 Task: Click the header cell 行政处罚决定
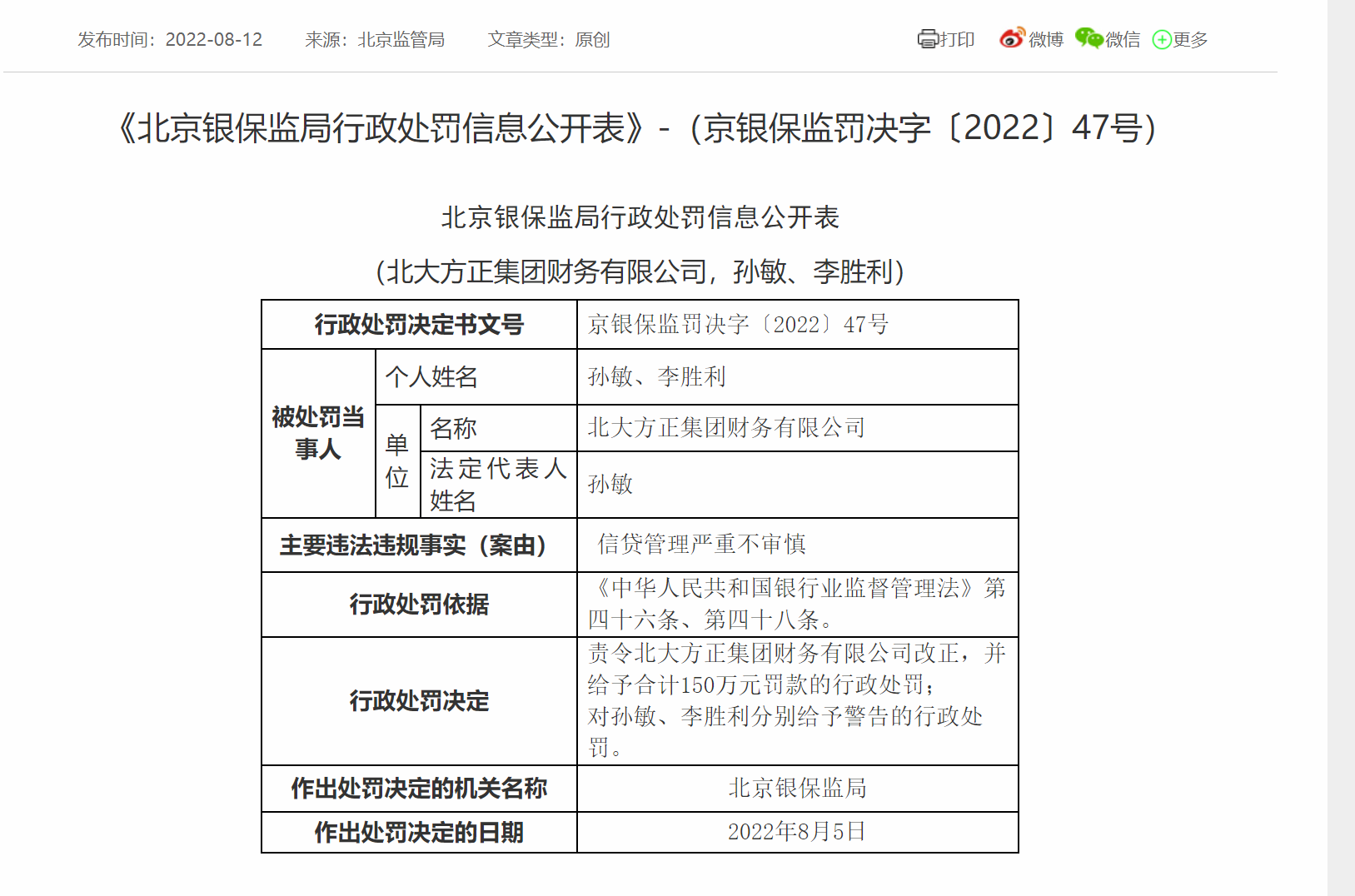click(x=419, y=701)
